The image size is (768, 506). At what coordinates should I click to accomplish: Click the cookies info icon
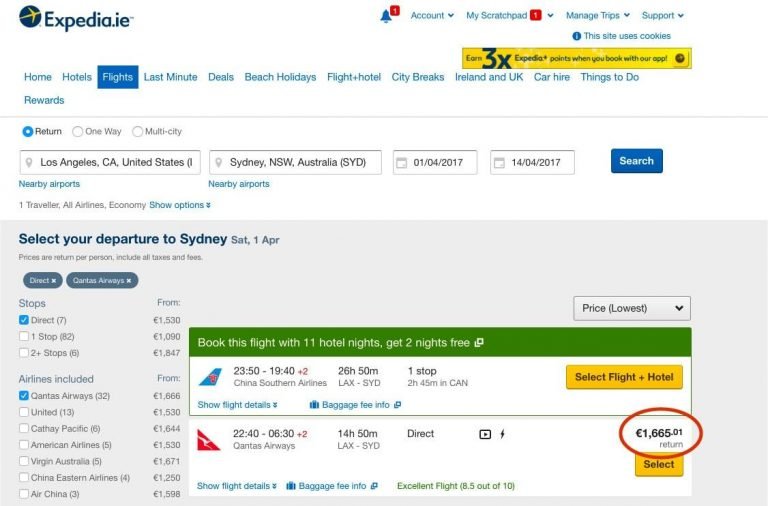pyautogui.click(x=576, y=36)
